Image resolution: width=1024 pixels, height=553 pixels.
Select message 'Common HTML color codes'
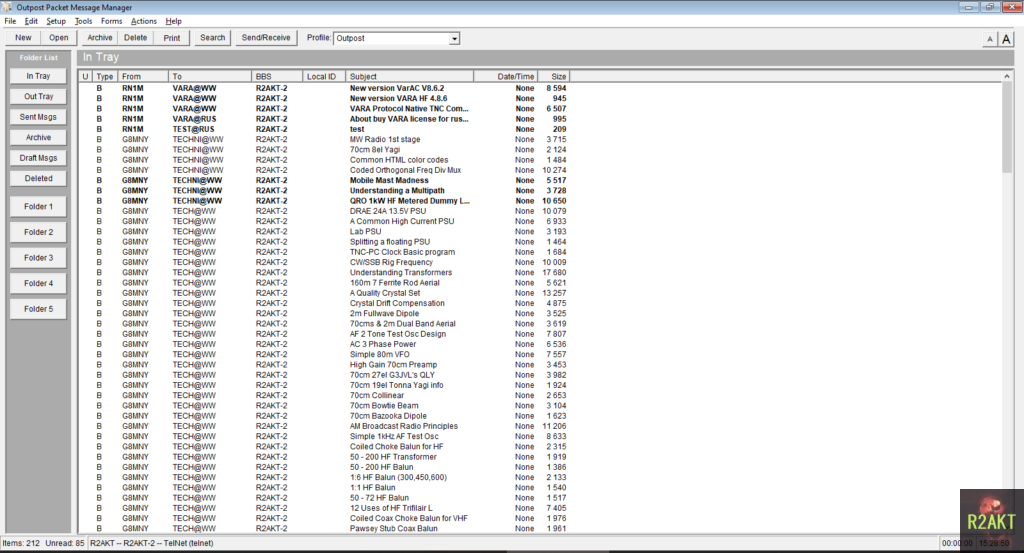point(325,160)
